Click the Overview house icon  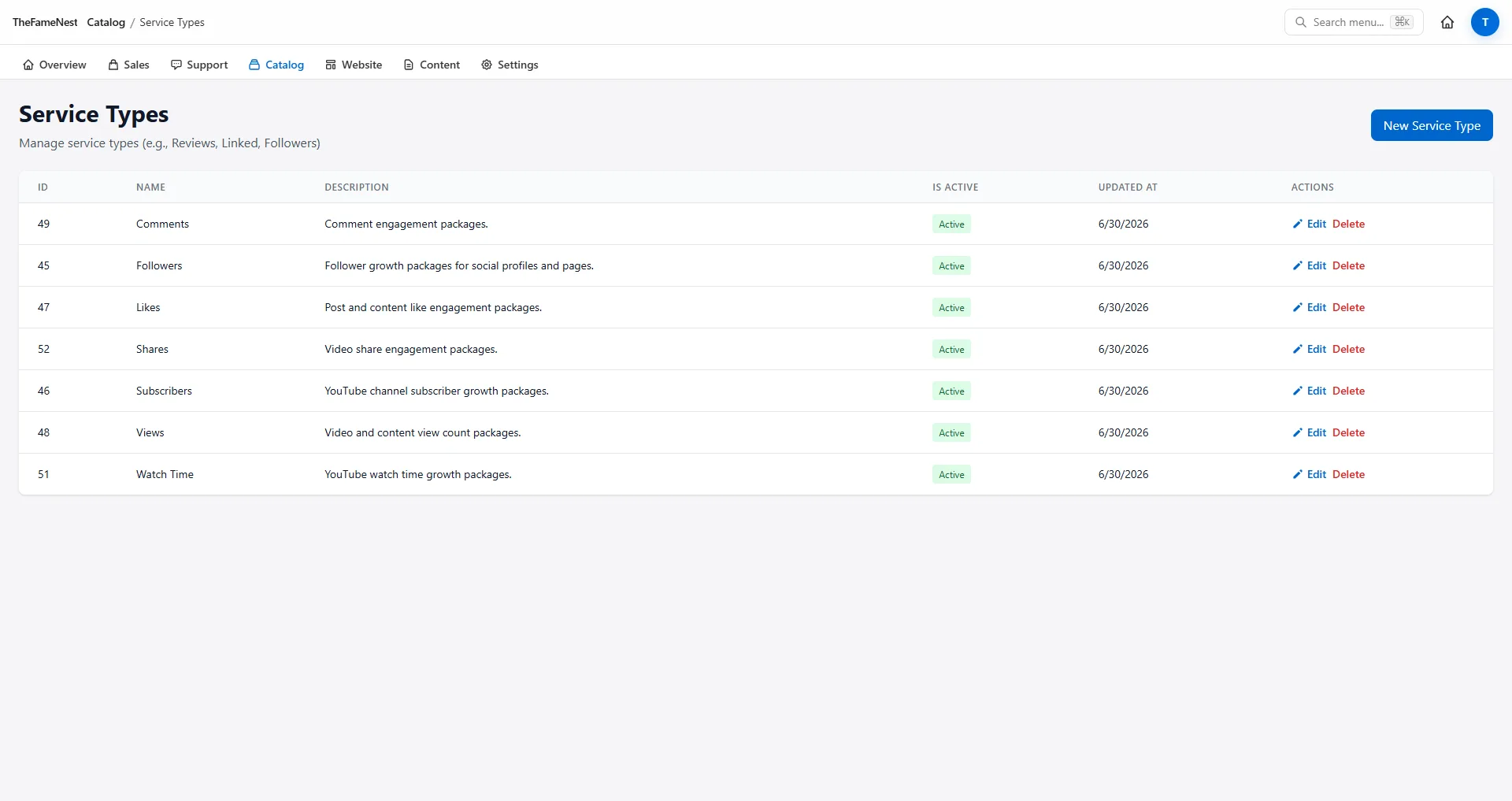point(28,65)
